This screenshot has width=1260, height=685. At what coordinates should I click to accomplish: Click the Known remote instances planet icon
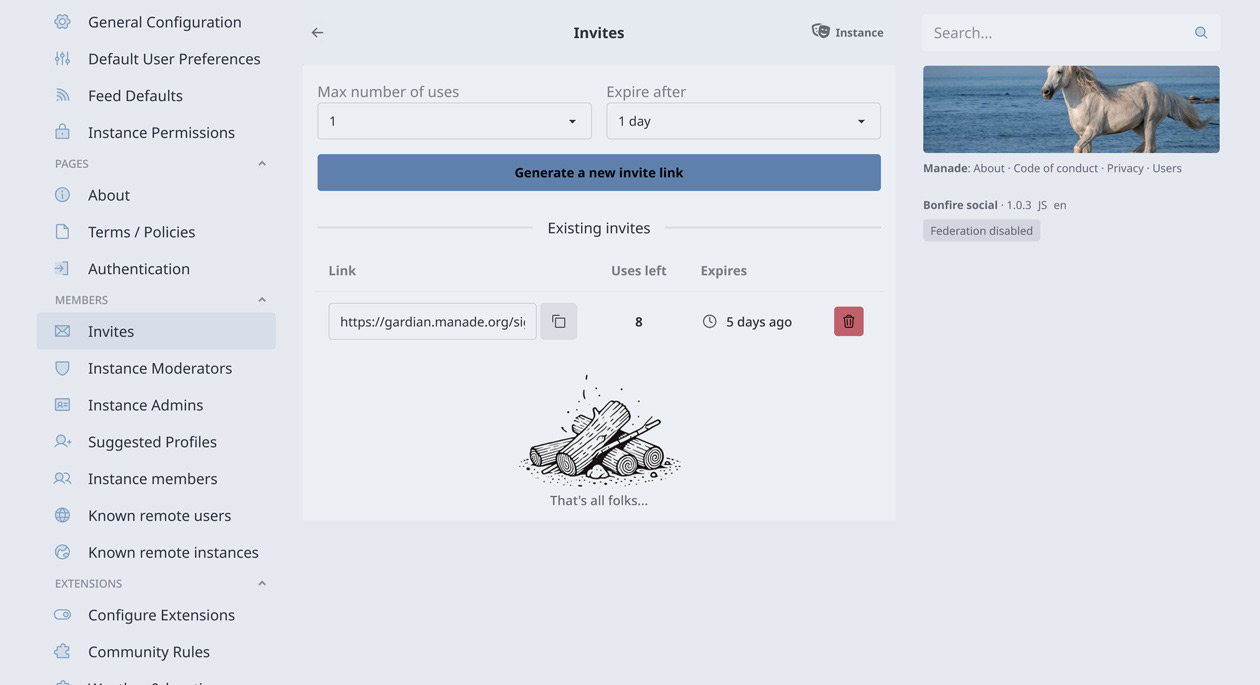pos(62,552)
